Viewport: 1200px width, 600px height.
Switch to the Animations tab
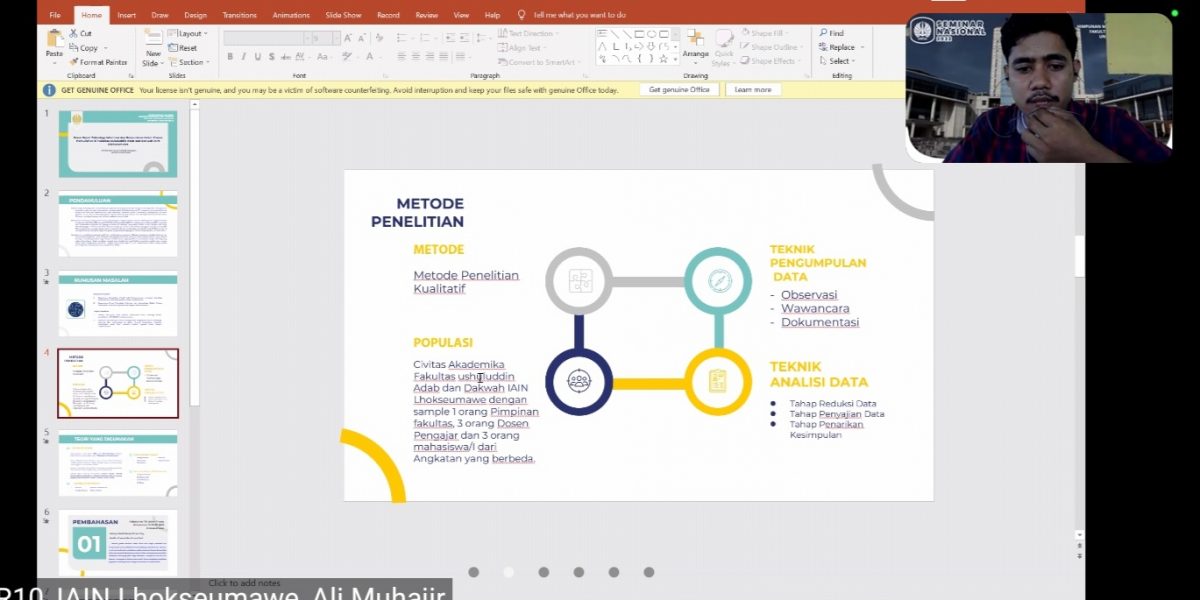point(291,15)
